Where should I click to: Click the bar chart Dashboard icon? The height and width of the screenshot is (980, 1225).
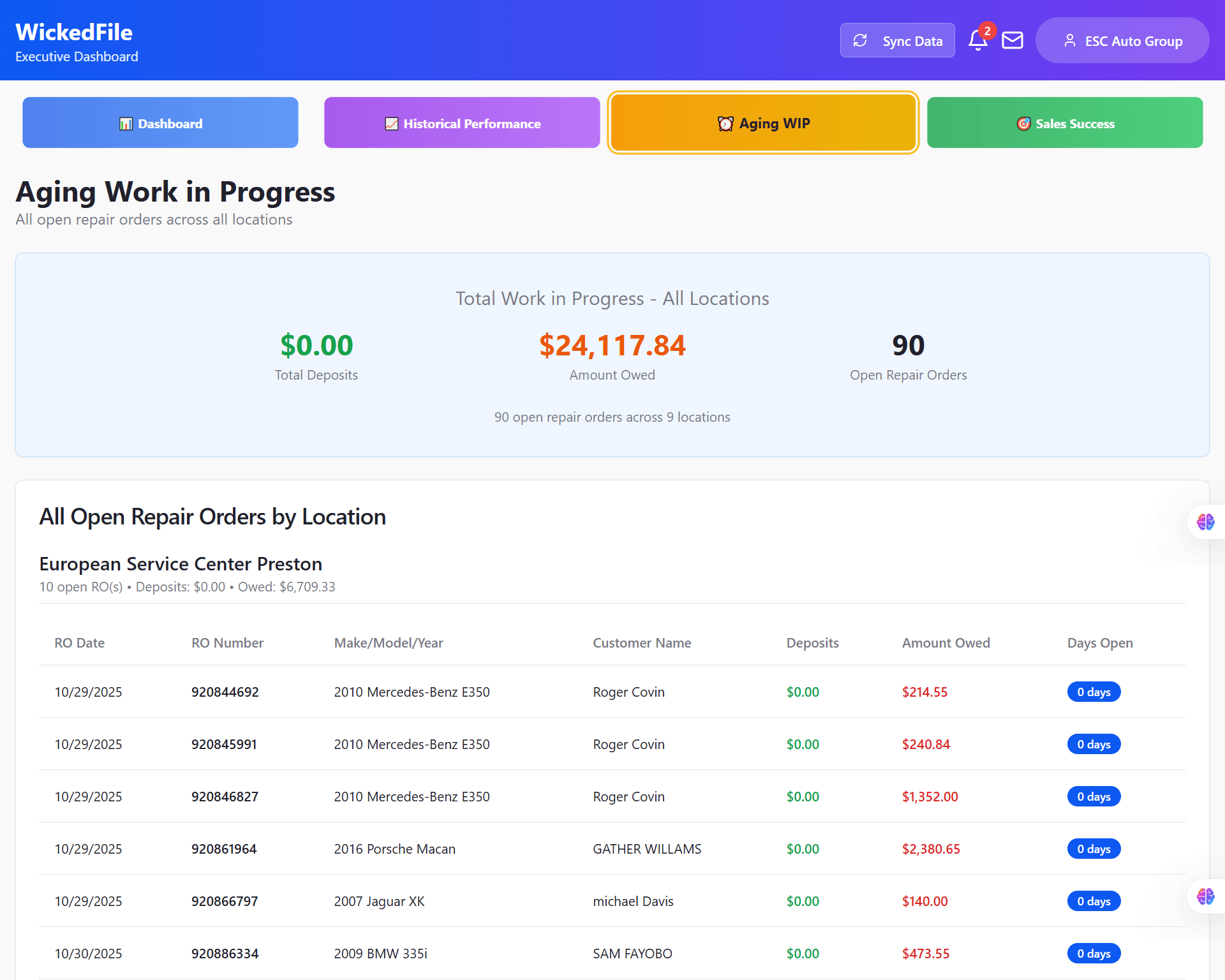(x=126, y=124)
